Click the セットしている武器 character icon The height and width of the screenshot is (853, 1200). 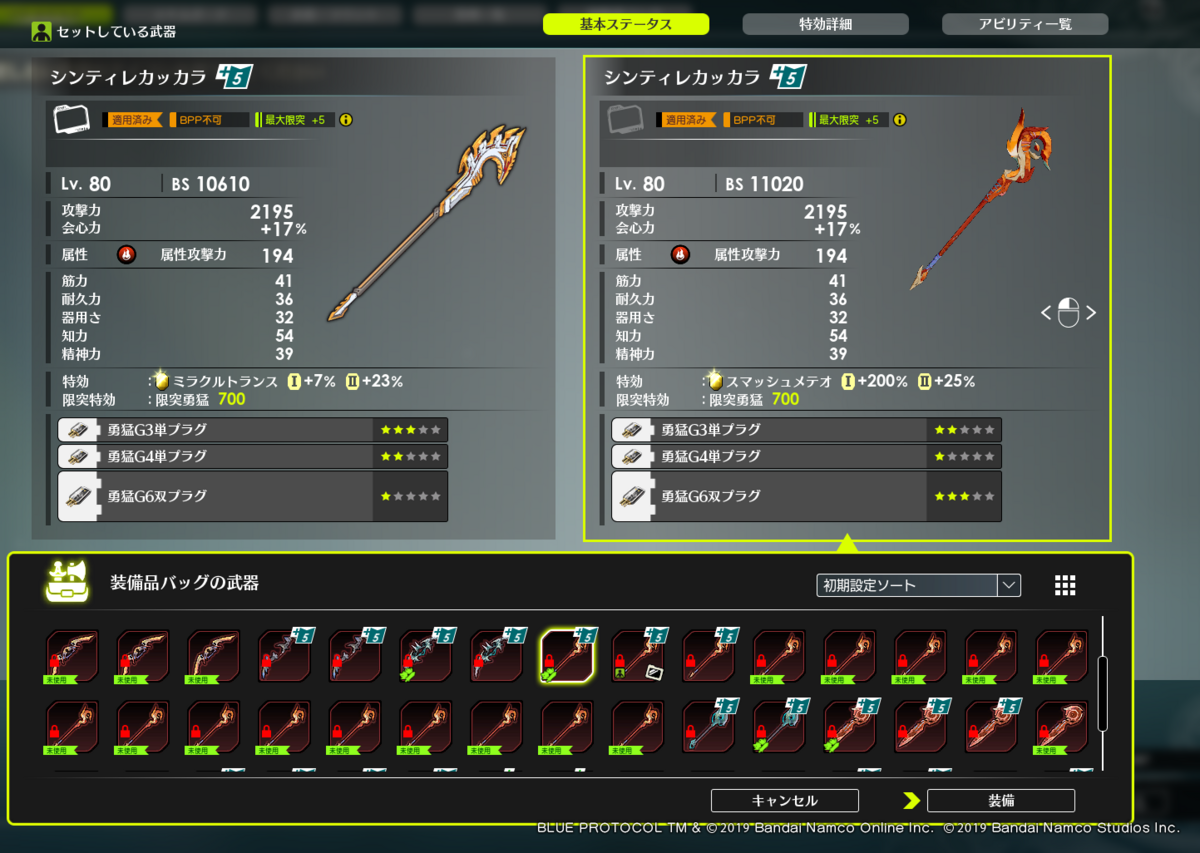(x=41, y=31)
